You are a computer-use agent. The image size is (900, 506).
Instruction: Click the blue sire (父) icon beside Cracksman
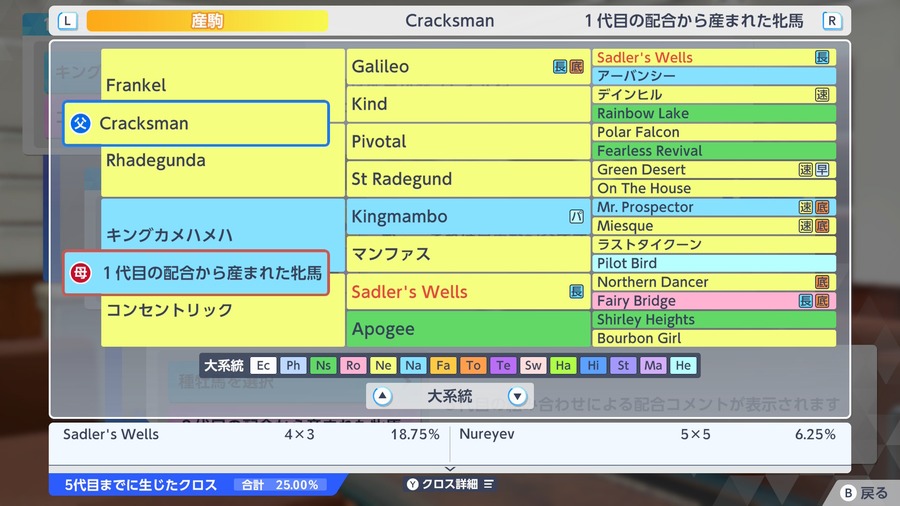pos(81,123)
